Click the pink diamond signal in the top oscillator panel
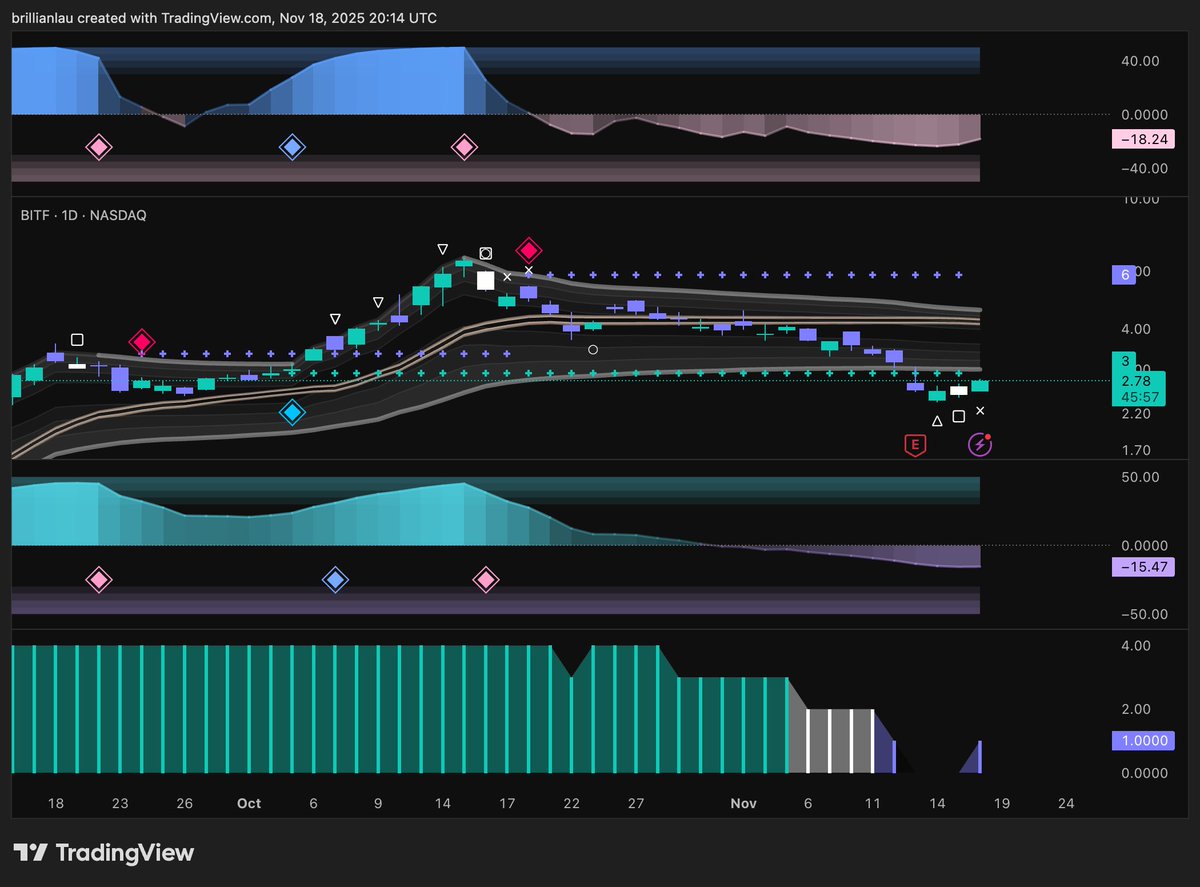This screenshot has width=1200, height=887. [98, 146]
